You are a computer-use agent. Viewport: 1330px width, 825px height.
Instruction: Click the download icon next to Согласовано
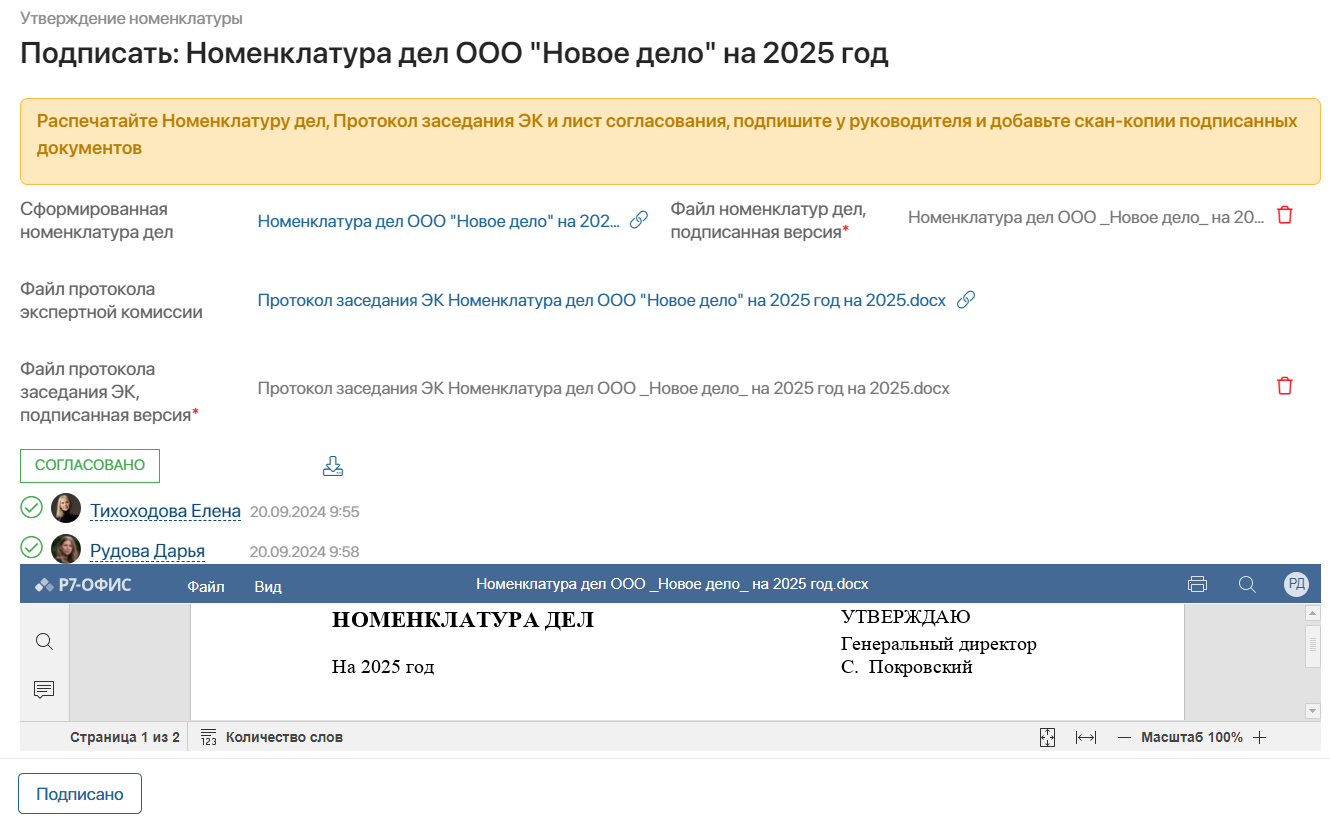coord(333,466)
